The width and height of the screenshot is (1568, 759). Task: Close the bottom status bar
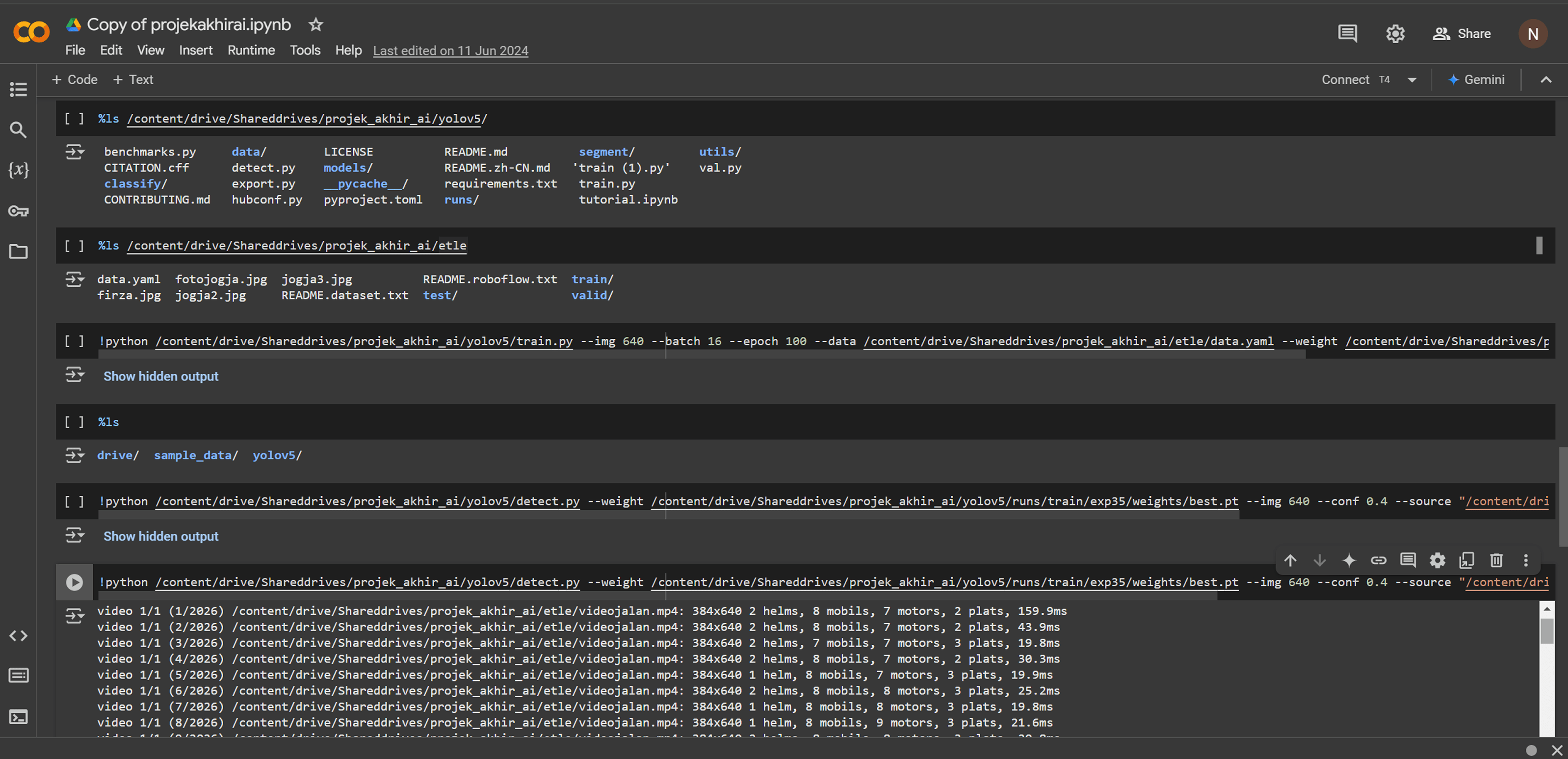click(x=1556, y=750)
